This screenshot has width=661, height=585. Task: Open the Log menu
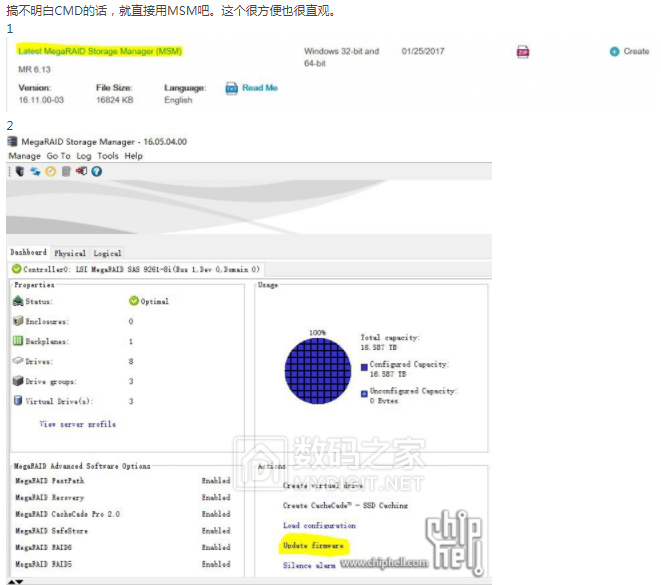click(84, 156)
